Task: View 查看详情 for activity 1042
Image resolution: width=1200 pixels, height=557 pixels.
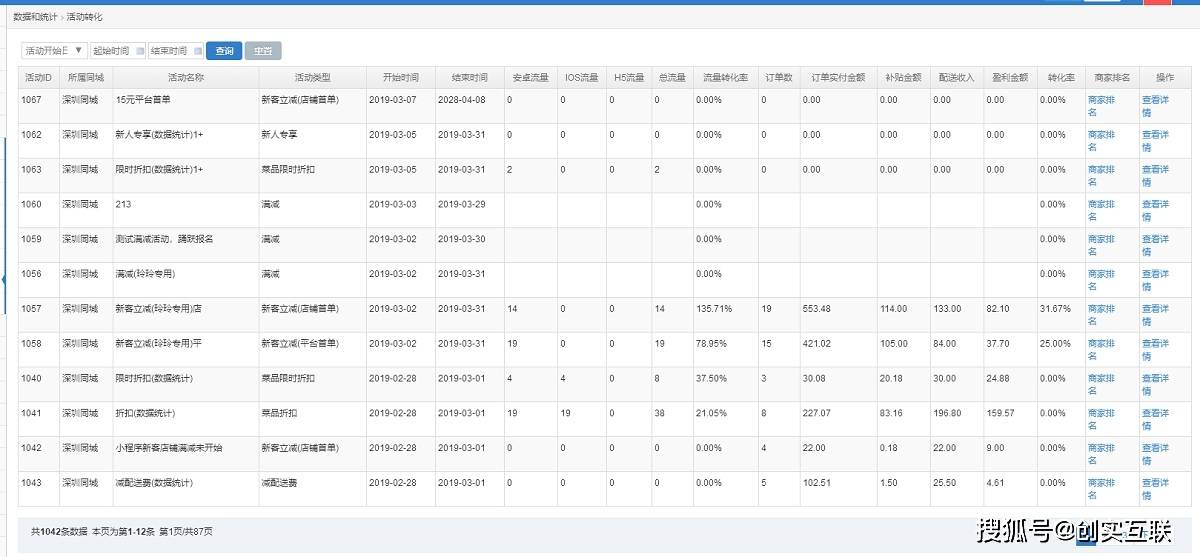Action: tap(1154, 454)
